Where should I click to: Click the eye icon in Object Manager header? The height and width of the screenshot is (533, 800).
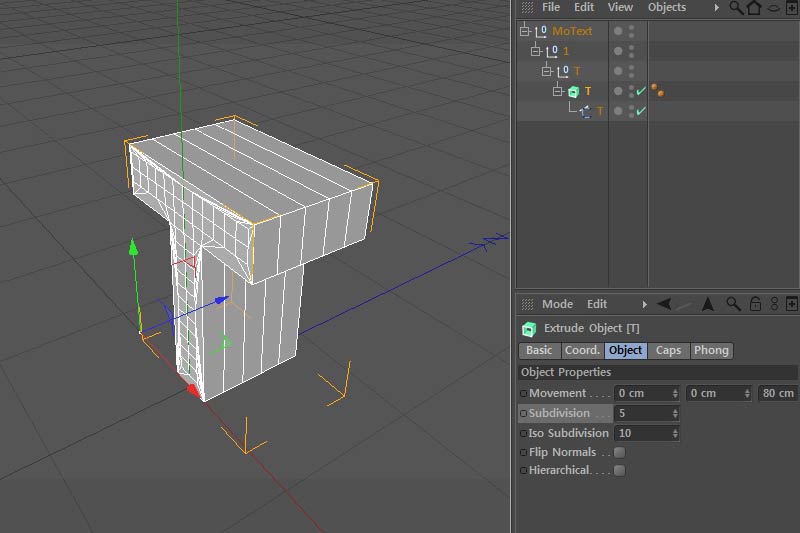(774, 7)
